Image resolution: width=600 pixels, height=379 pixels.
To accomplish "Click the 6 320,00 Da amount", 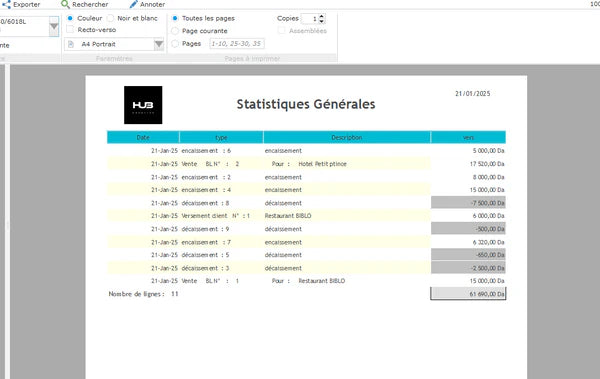I will coord(488,242).
